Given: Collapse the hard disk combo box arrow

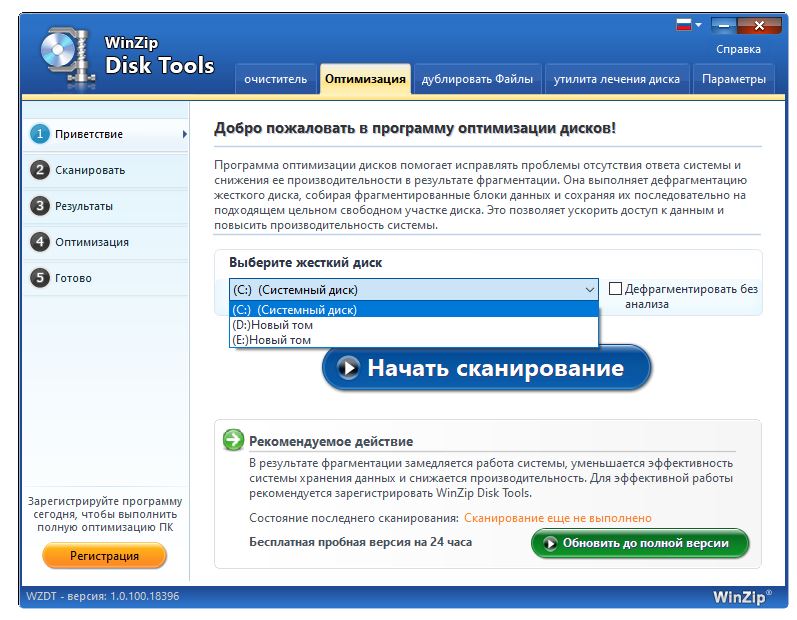Looking at the screenshot, I should (590, 290).
